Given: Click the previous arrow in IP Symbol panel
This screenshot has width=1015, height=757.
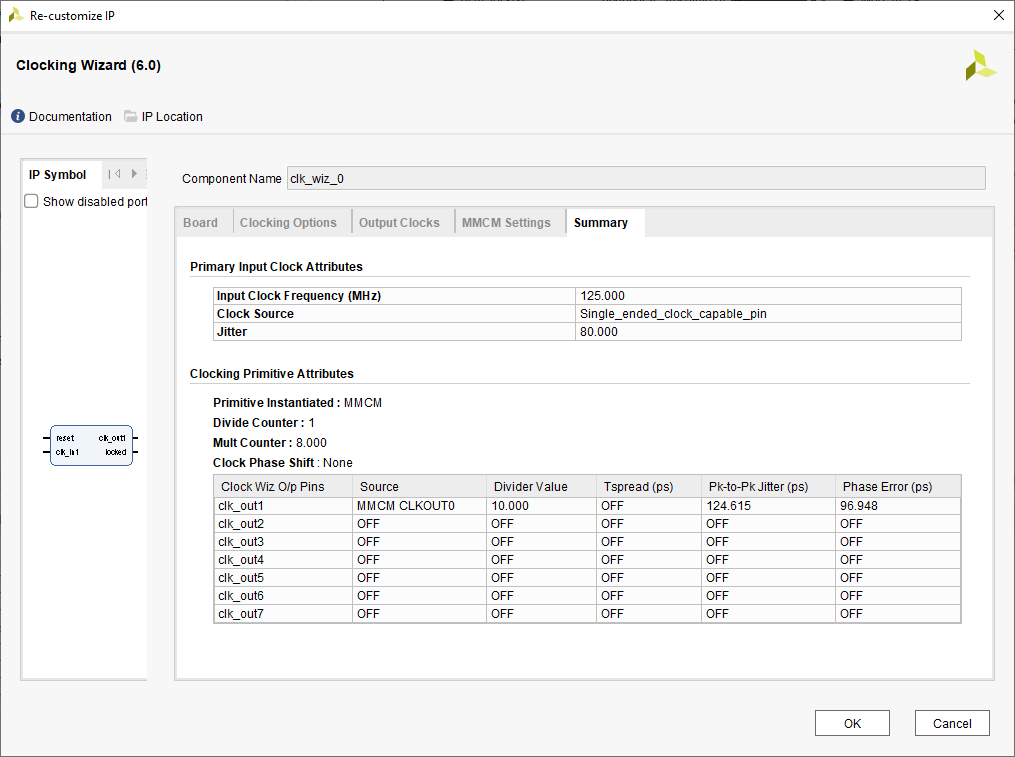Looking at the screenshot, I should [x=120, y=173].
